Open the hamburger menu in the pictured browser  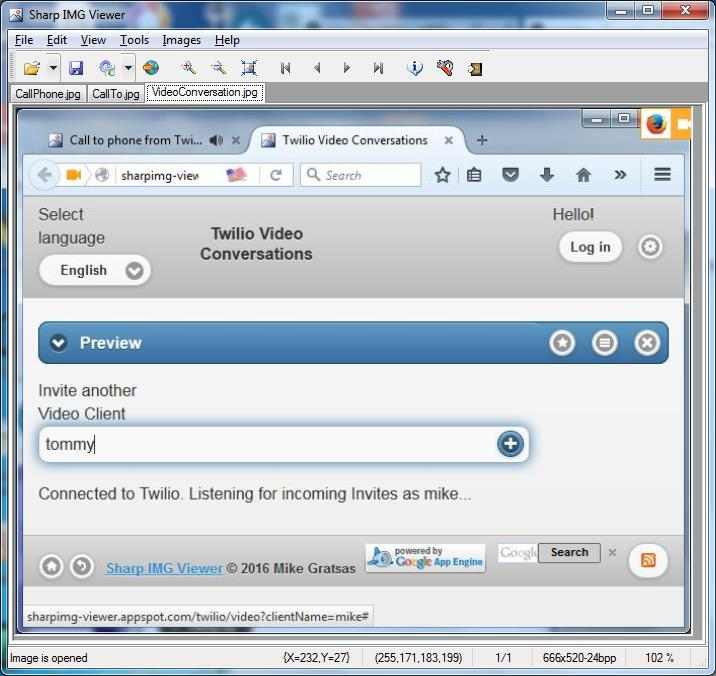(662, 174)
